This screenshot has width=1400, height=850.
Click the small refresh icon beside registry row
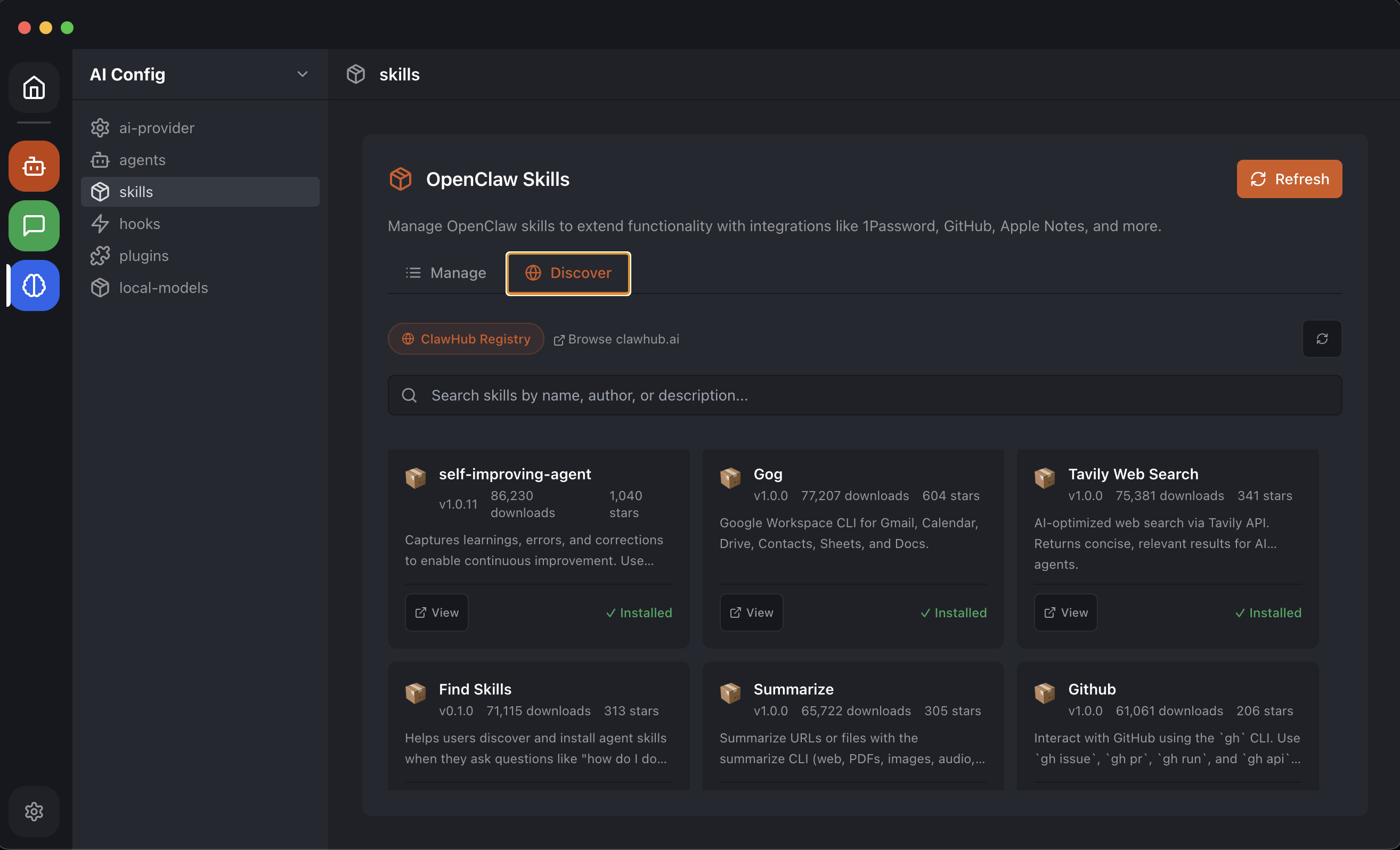1322,339
